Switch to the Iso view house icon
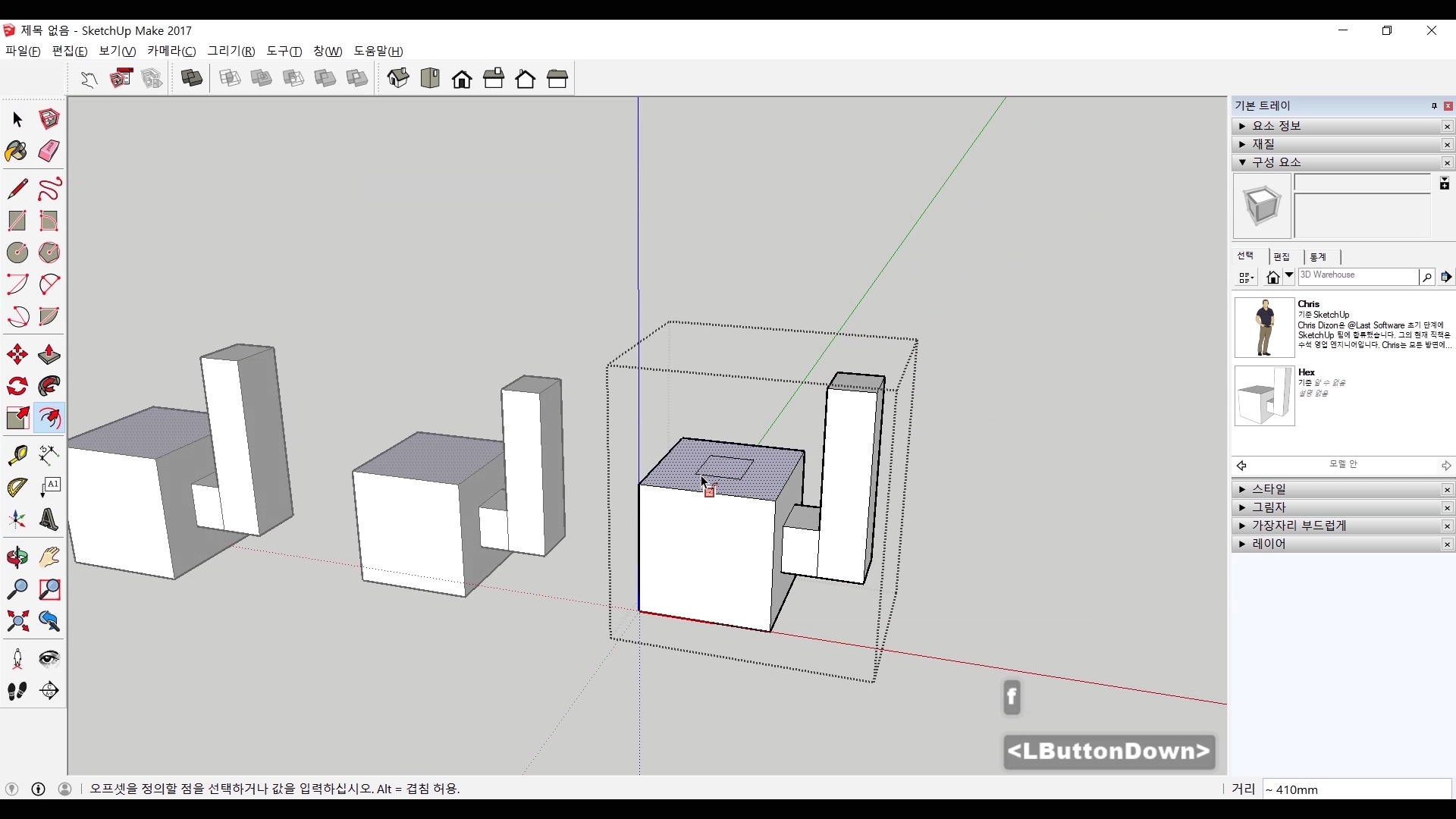This screenshot has width=1456, height=819. tap(398, 78)
